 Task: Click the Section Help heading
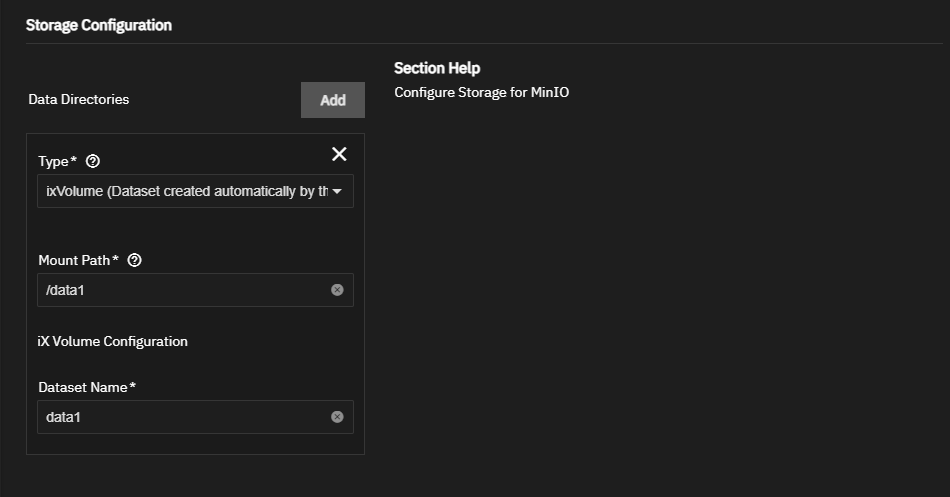[437, 68]
